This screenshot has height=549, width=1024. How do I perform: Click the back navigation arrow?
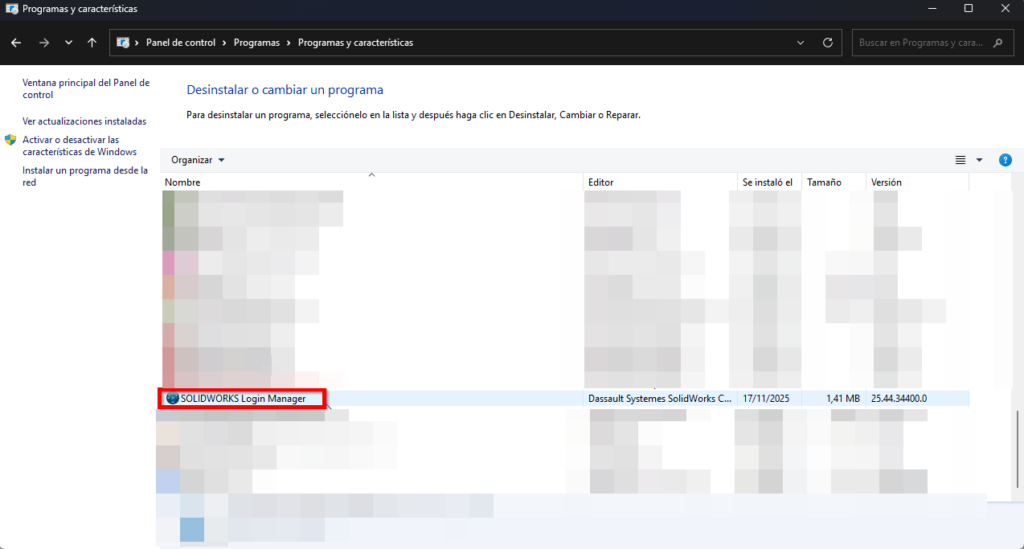coord(16,43)
